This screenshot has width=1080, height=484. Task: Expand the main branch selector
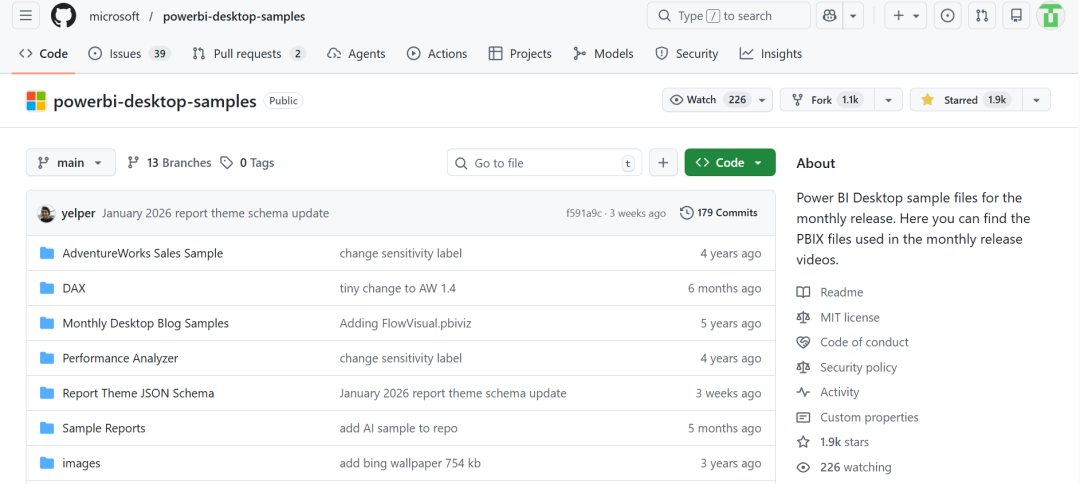point(71,162)
